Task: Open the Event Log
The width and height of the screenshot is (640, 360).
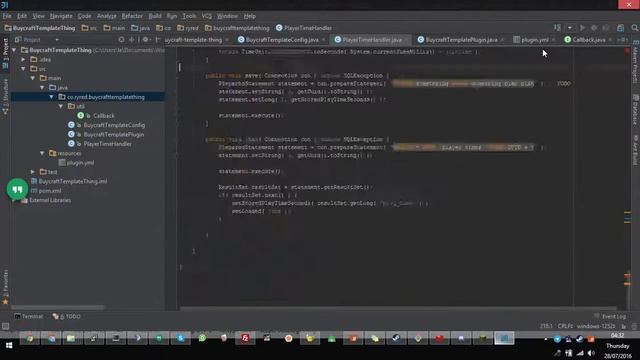Action: click(x=610, y=316)
